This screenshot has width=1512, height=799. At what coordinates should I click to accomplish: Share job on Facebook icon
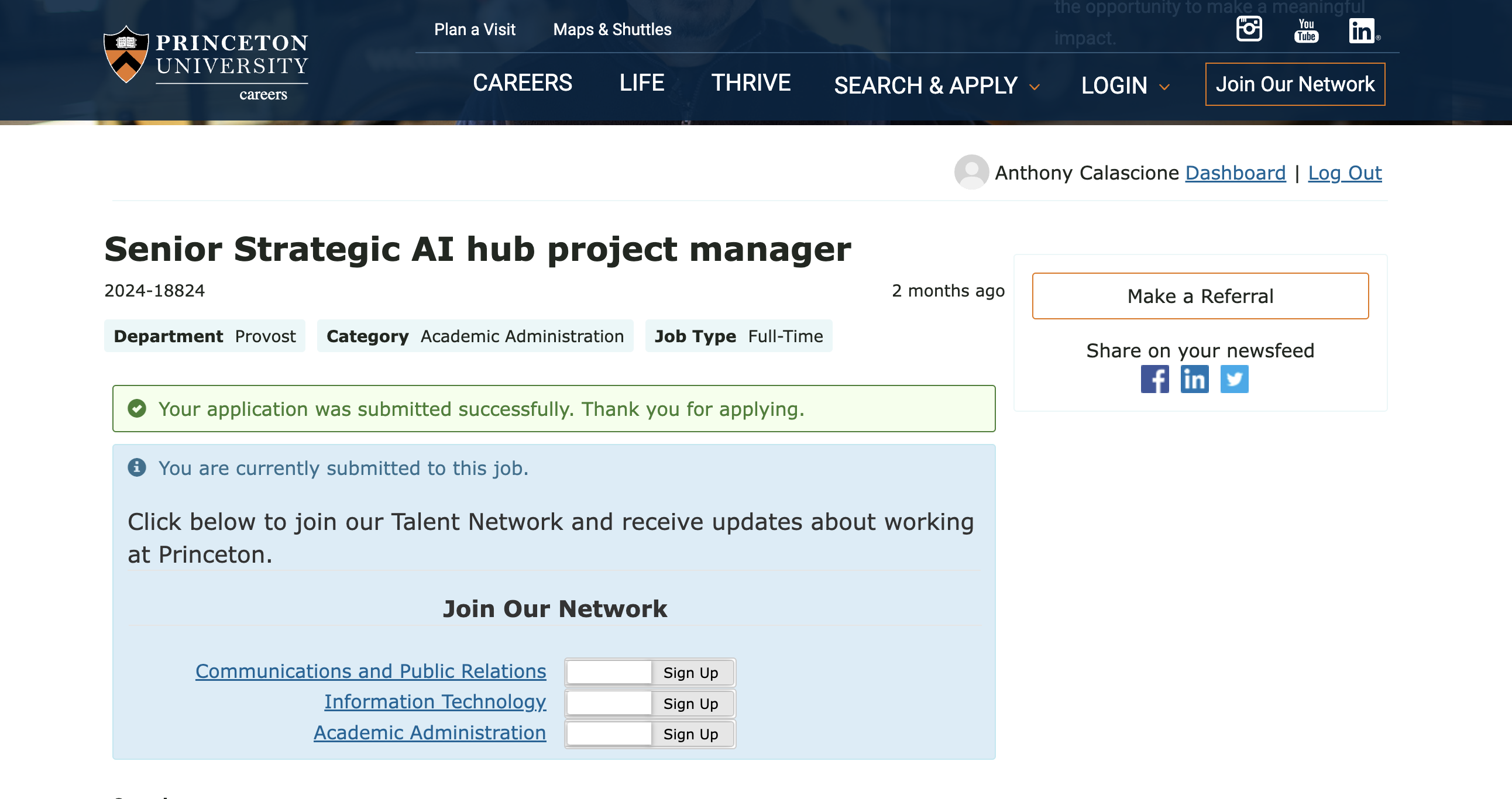pyautogui.click(x=1154, y=379)
